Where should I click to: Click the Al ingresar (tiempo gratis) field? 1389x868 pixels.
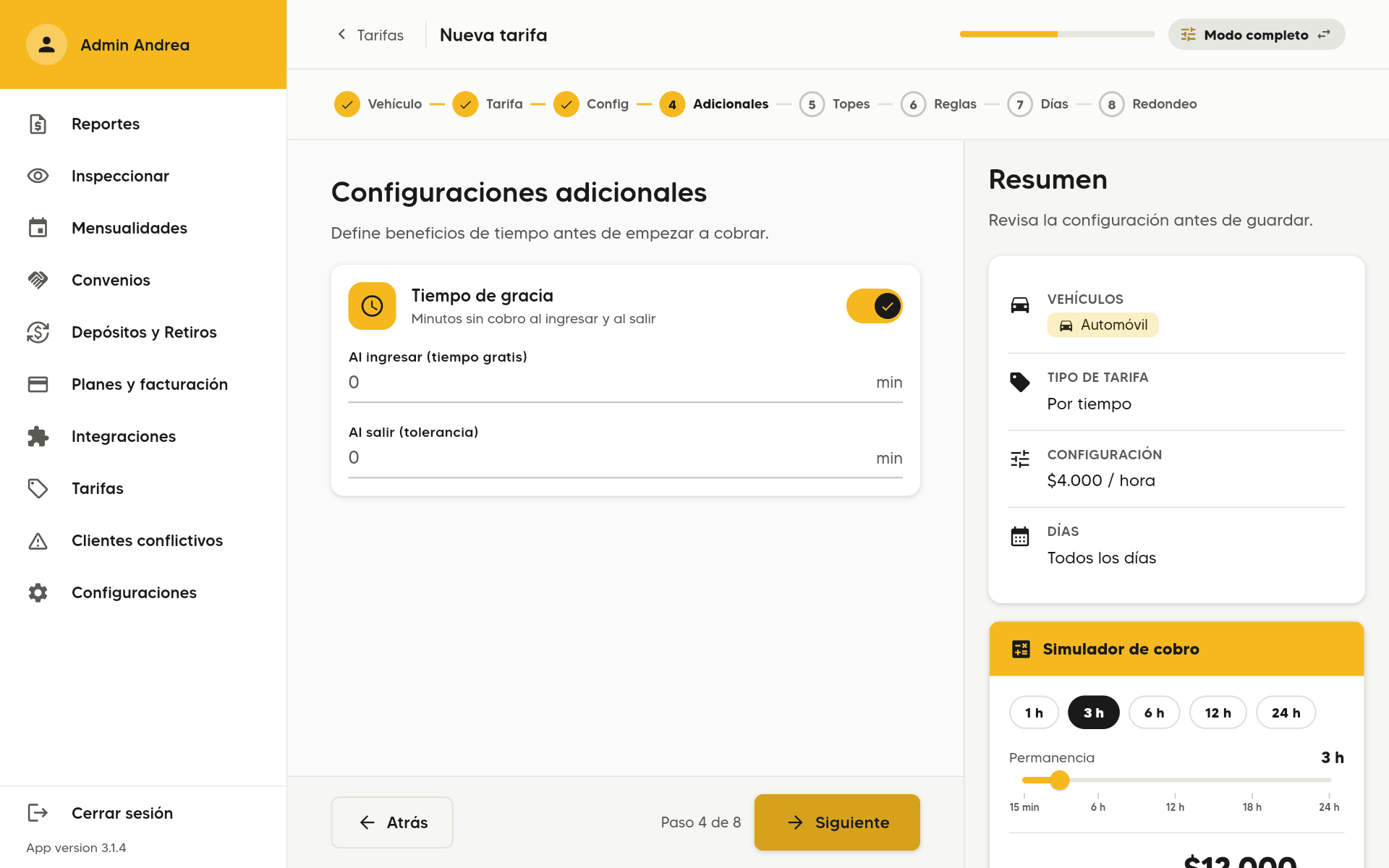point(625,382)
